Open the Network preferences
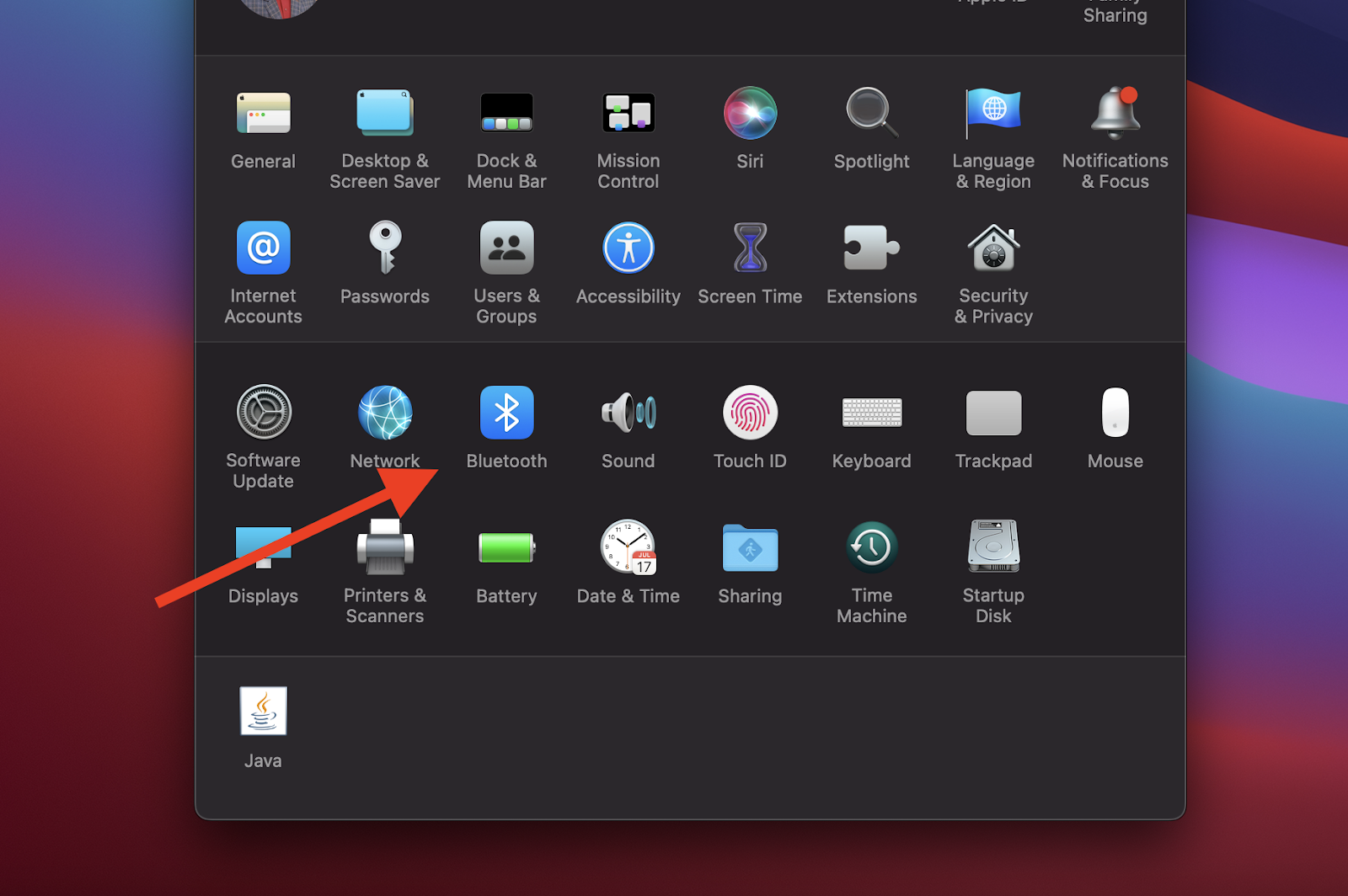 [385, 413]
